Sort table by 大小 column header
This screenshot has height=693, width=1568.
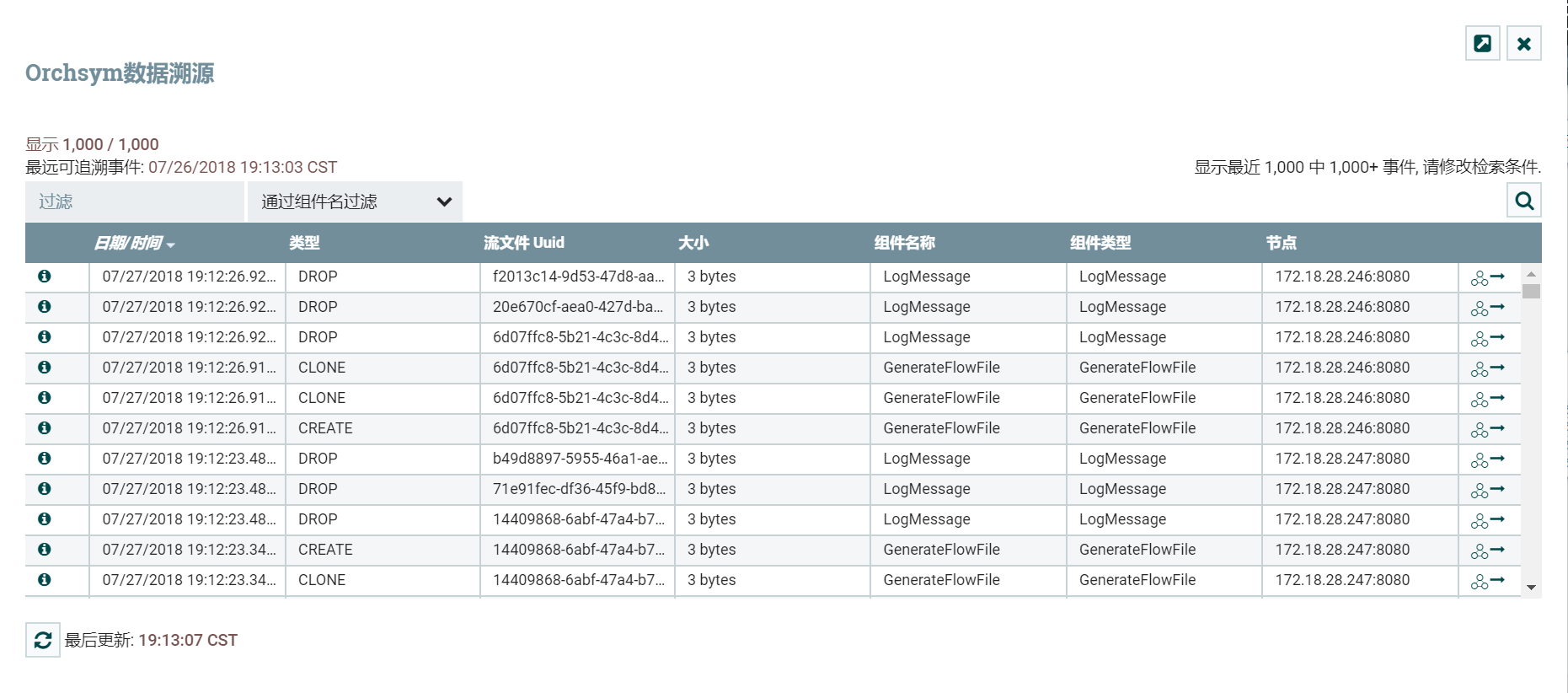[x=693, y=243]
